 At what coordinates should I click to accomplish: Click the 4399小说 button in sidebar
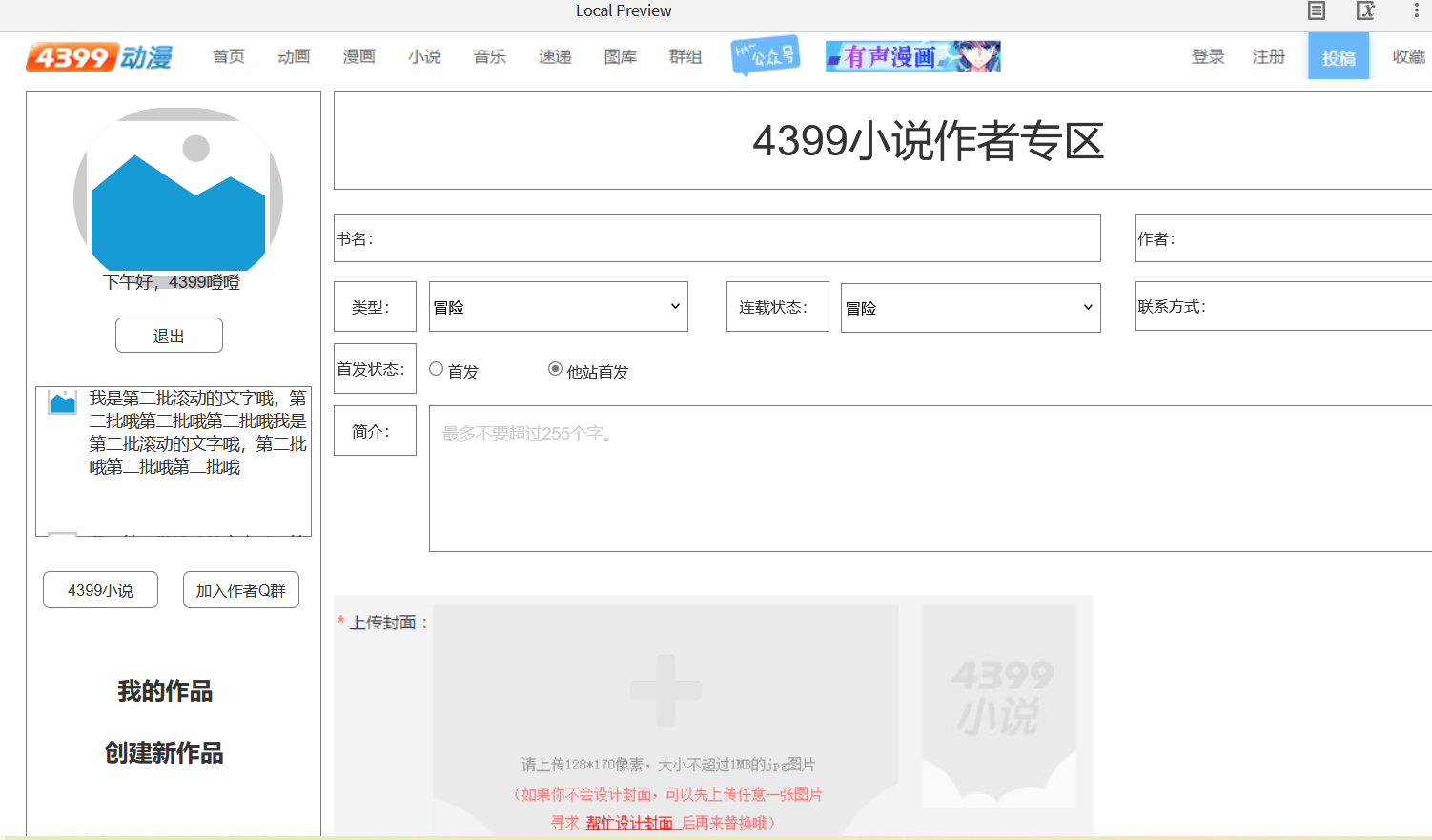100,590
